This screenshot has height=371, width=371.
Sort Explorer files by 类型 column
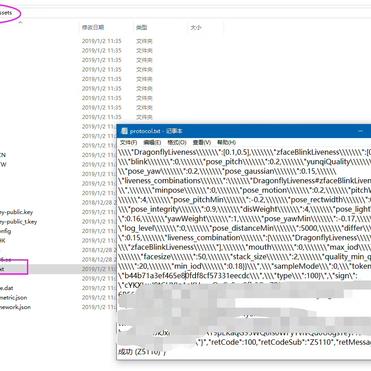point(141,27)
